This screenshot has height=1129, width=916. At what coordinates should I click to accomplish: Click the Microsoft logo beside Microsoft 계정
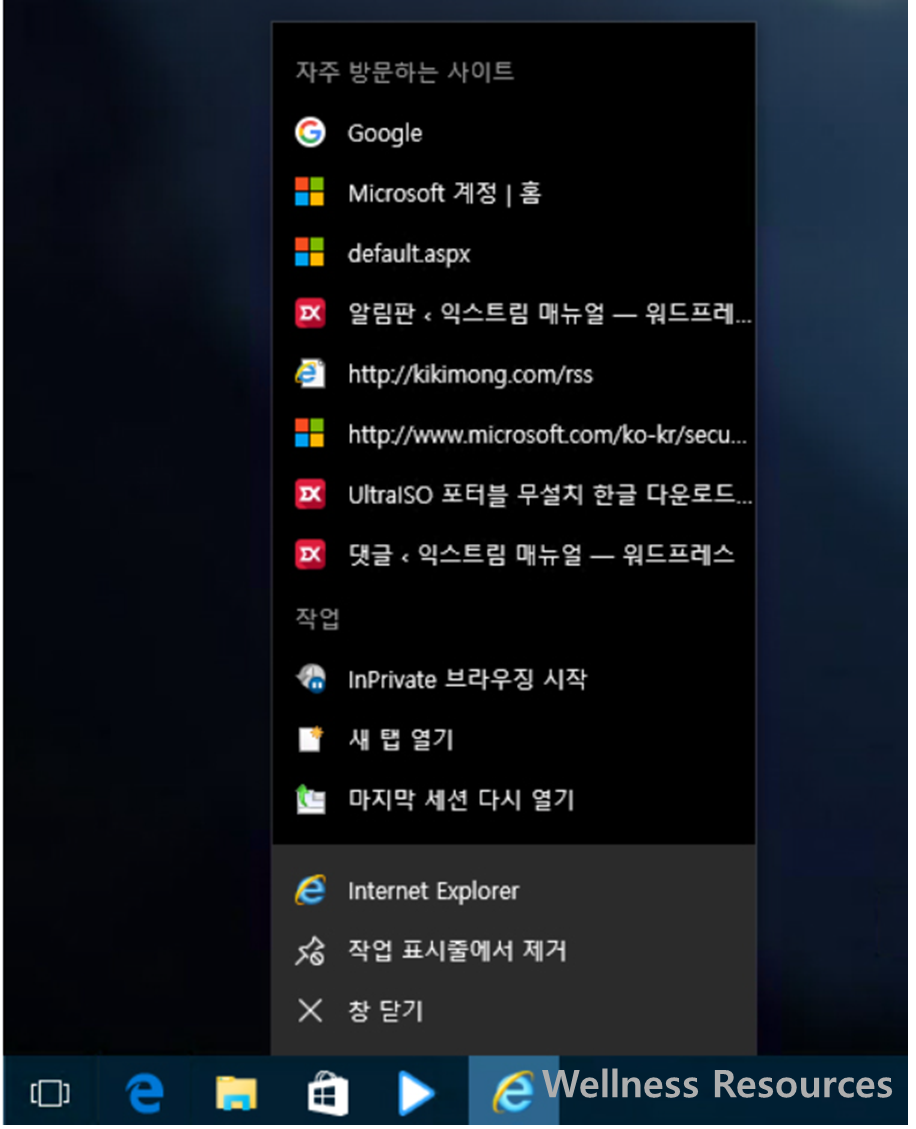(310, 192)
